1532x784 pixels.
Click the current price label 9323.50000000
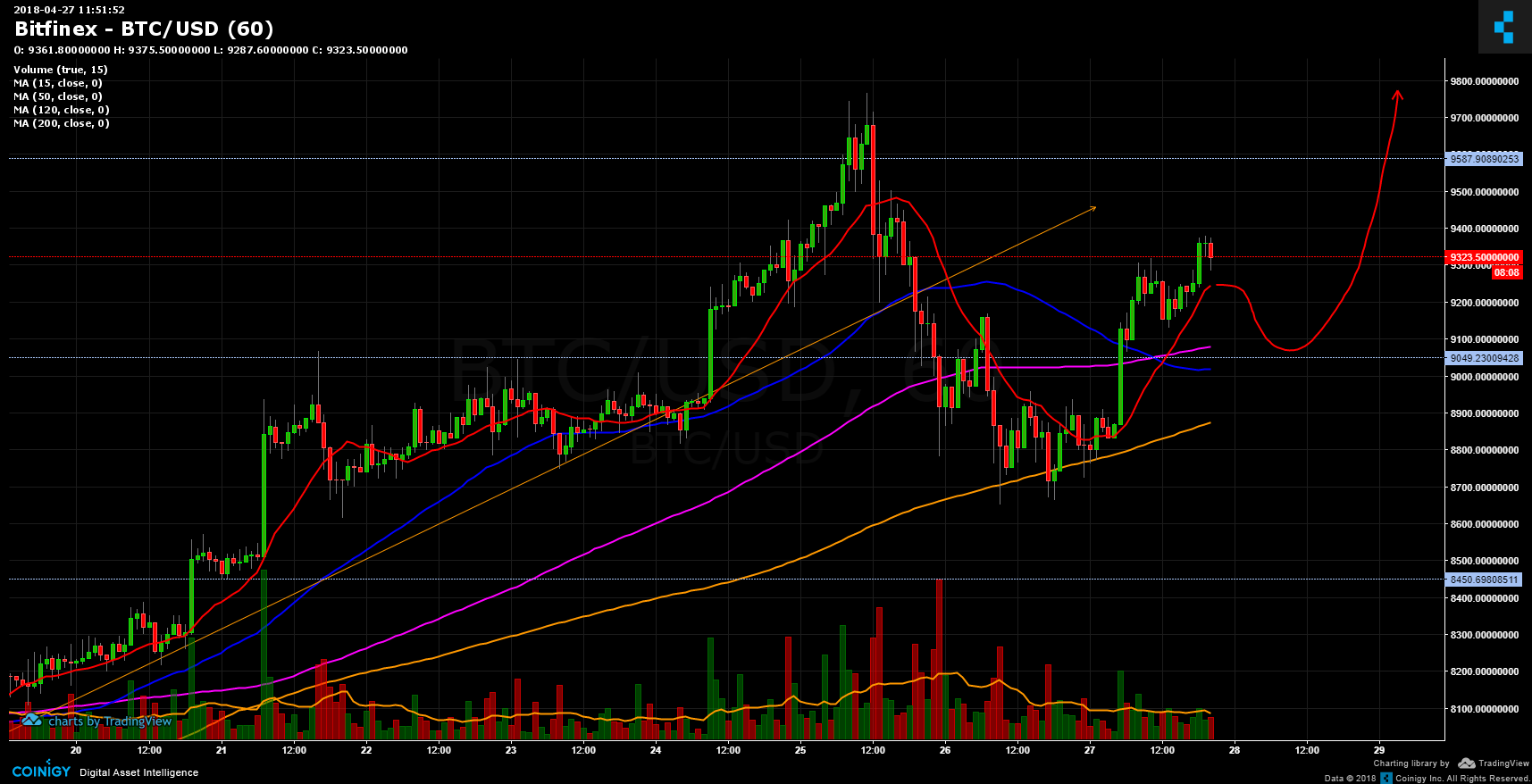coord(1485,257)
